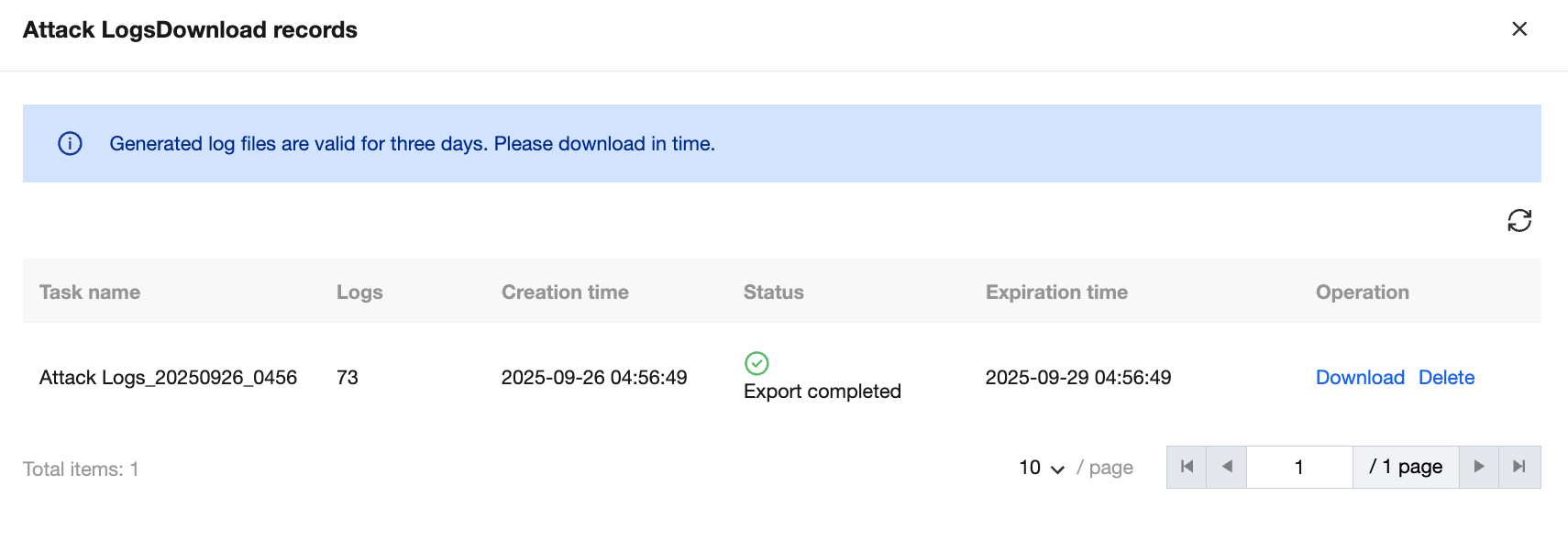1568x541 pixels.
Task: Select the Creation time column header
Action: click(565, 292)
